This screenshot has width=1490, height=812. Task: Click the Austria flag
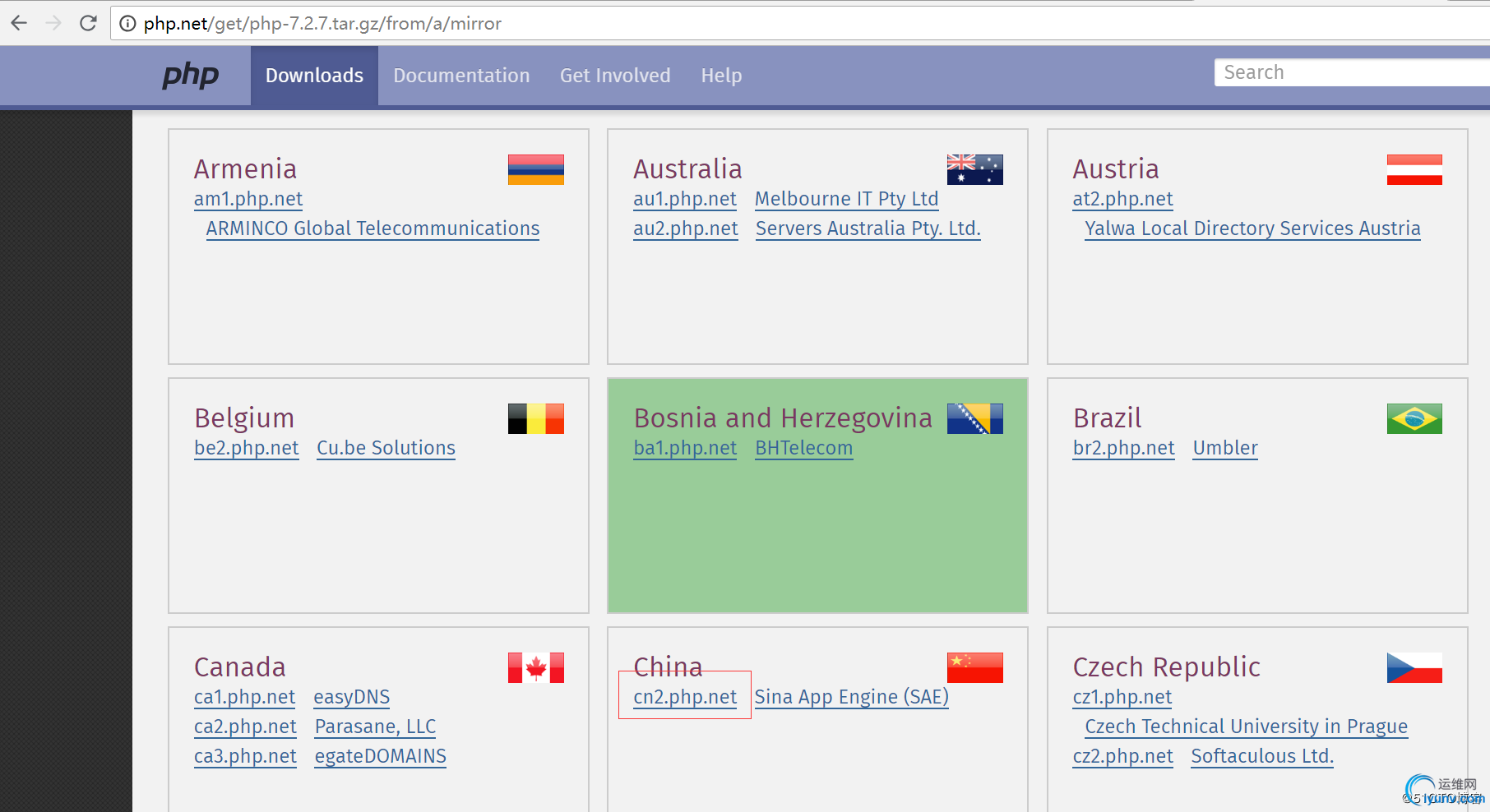click(1414, 169)
